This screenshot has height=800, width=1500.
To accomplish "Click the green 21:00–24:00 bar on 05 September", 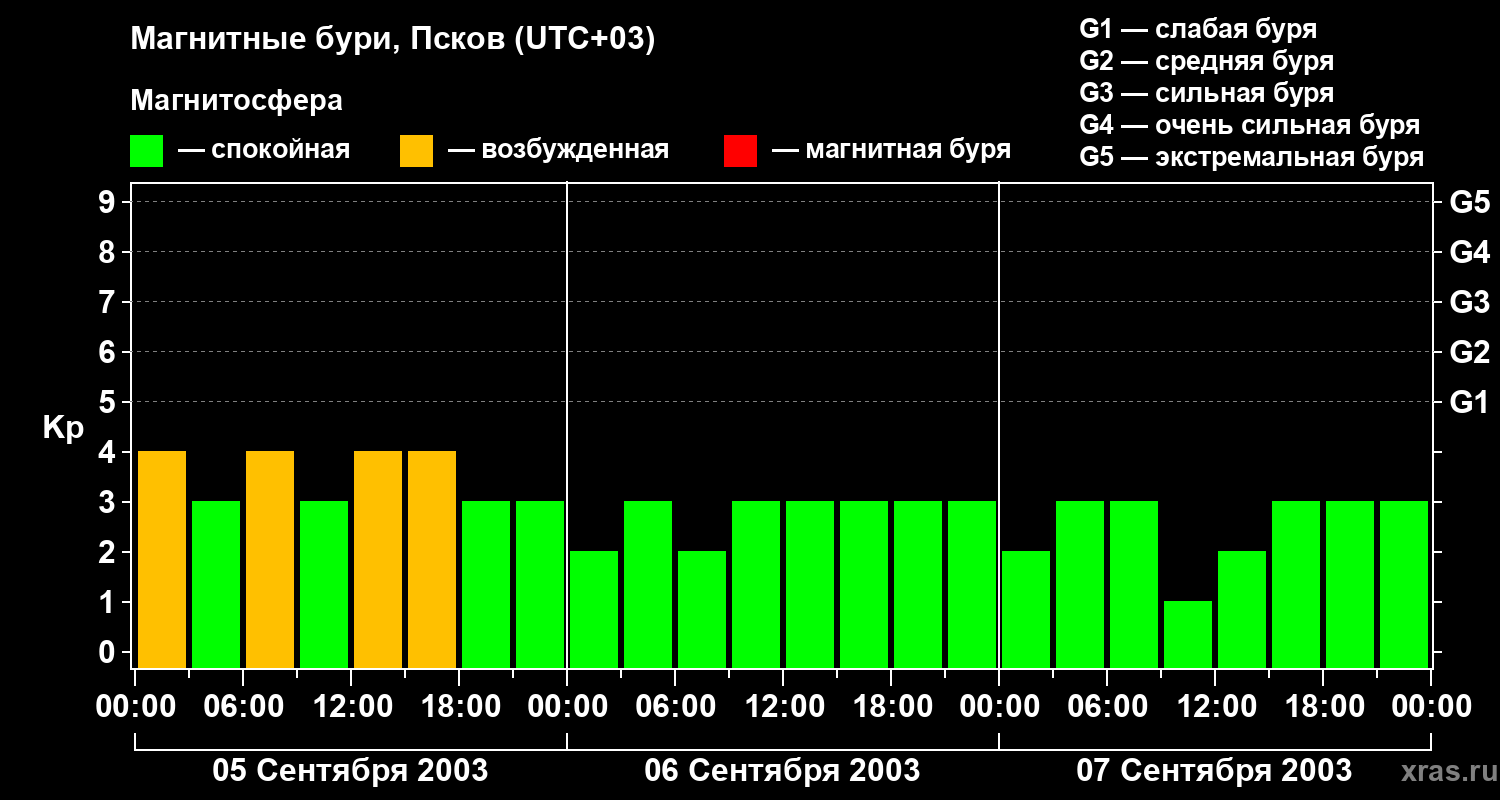I will tap(540, 584).
